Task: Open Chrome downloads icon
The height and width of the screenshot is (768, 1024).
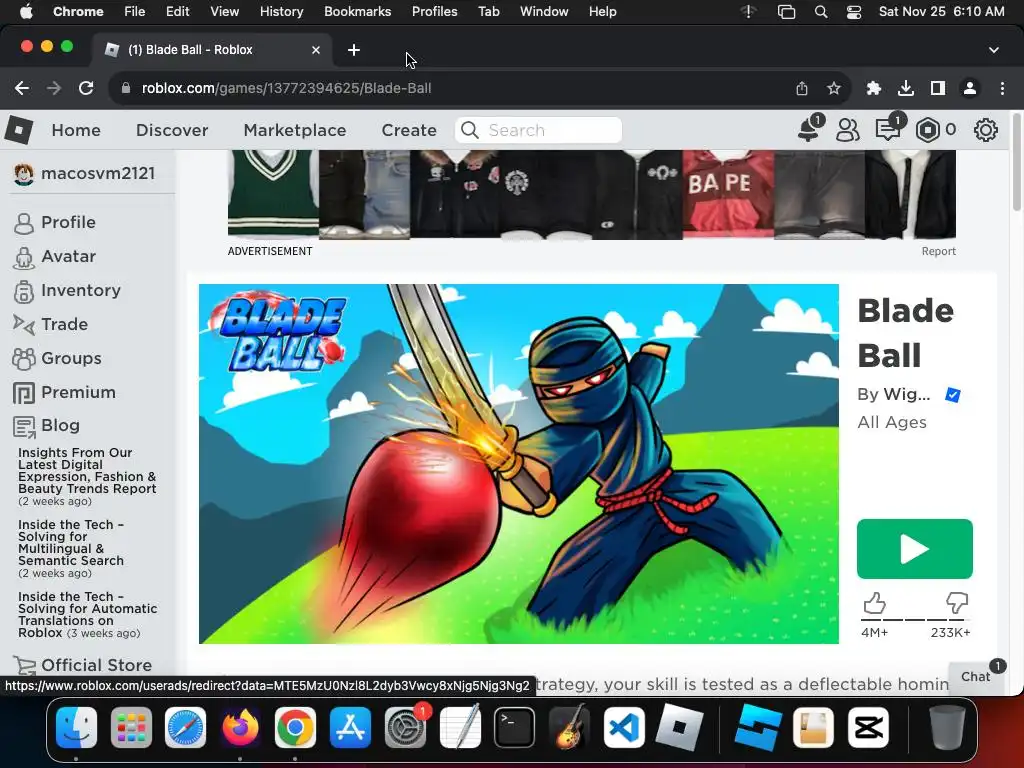Action: [906, 88]
